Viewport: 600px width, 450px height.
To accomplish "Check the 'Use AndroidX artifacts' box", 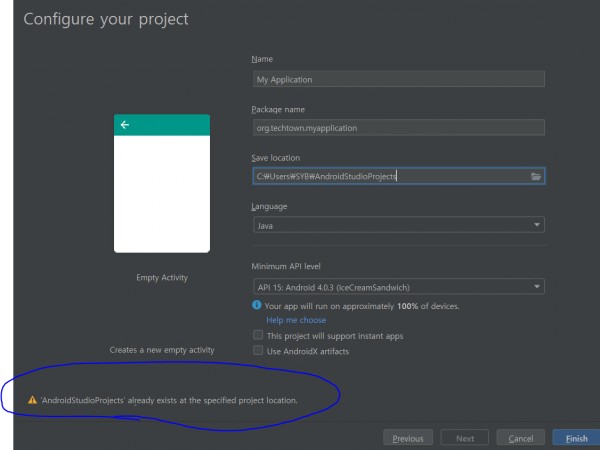I will pyautogui.click(x=258, y=351).
